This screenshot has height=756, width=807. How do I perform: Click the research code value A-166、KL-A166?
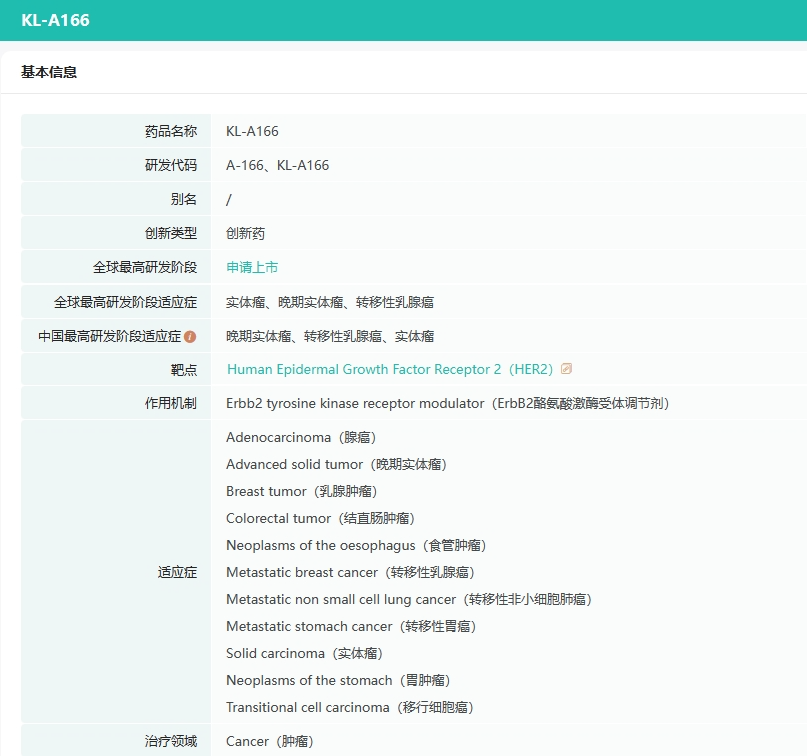pos(277,165)
